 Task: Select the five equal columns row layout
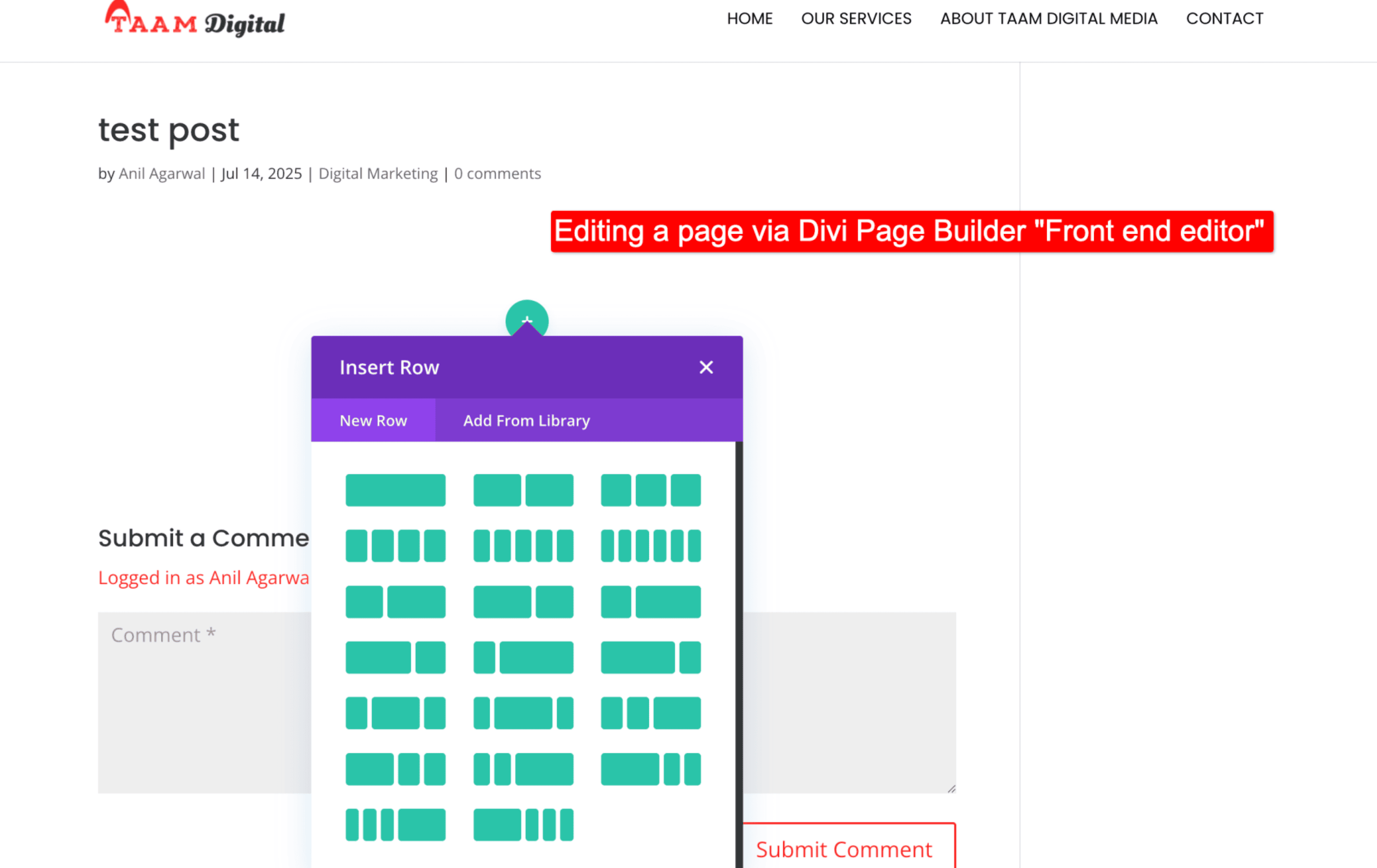pos(523,546)
